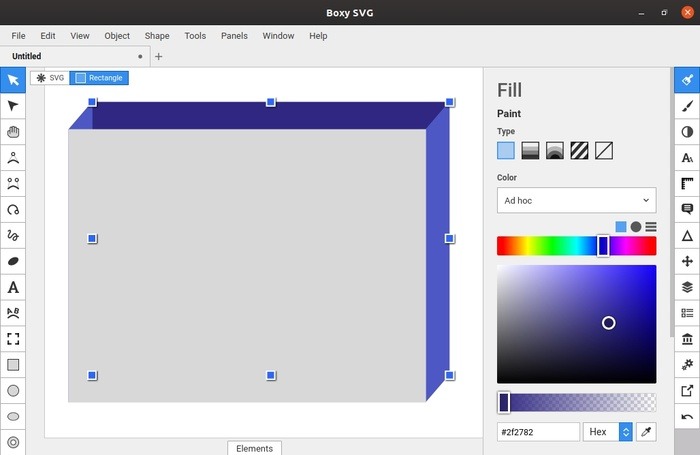Image resolution: width=700 pixels, height=455 pixels.
Task: Select the Rectangle shape tool
Action: tap(13, 365)
